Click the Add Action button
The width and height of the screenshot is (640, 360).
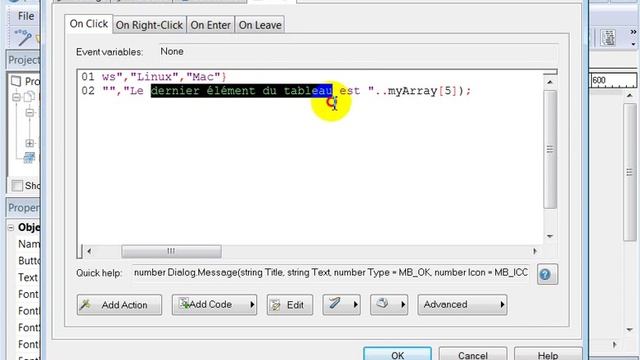tap(119, 304)
